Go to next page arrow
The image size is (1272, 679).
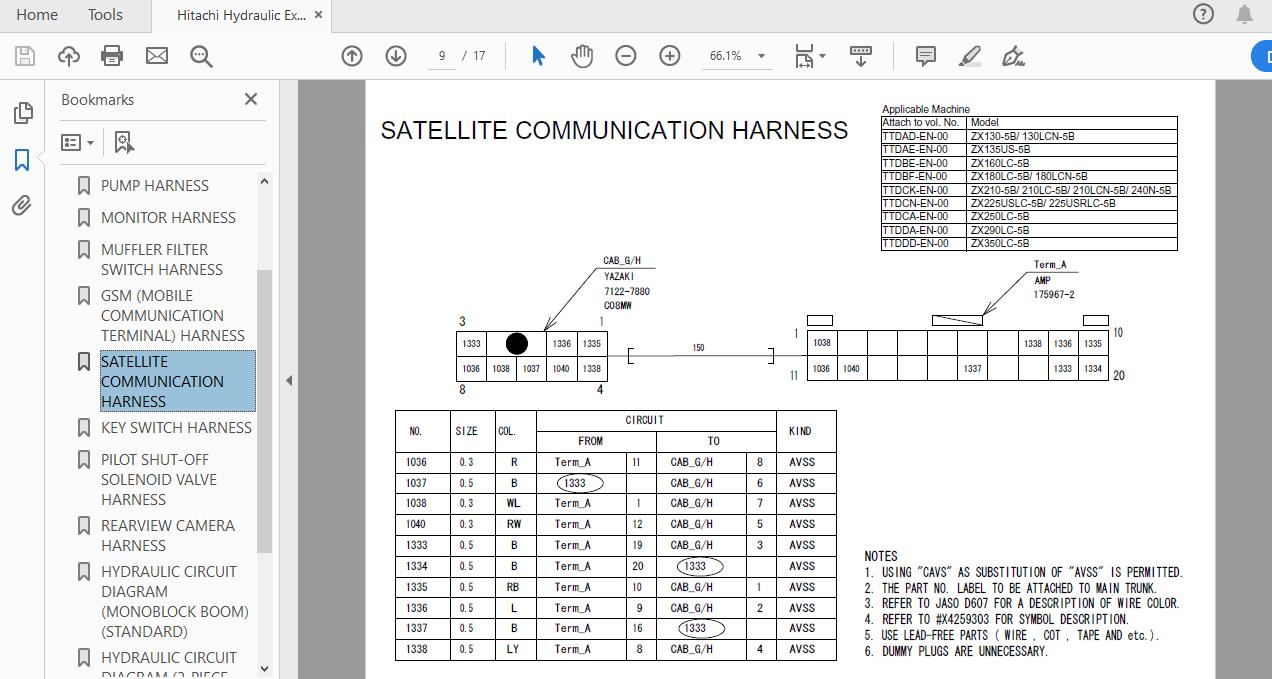396,56
